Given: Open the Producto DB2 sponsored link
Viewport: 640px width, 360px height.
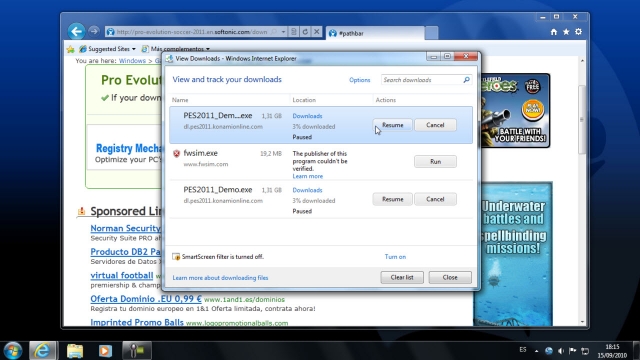Looking at the screenshot, I should [126, 252].
